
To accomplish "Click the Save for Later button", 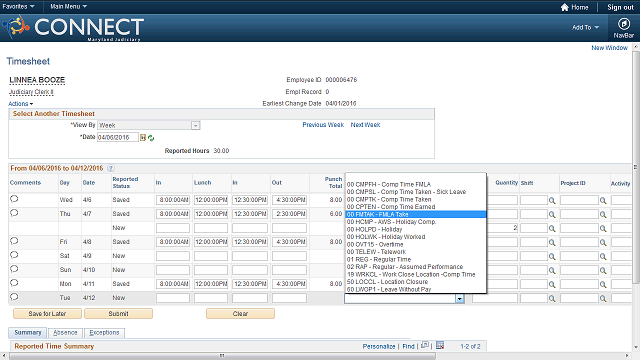I will tap(47, 313).
